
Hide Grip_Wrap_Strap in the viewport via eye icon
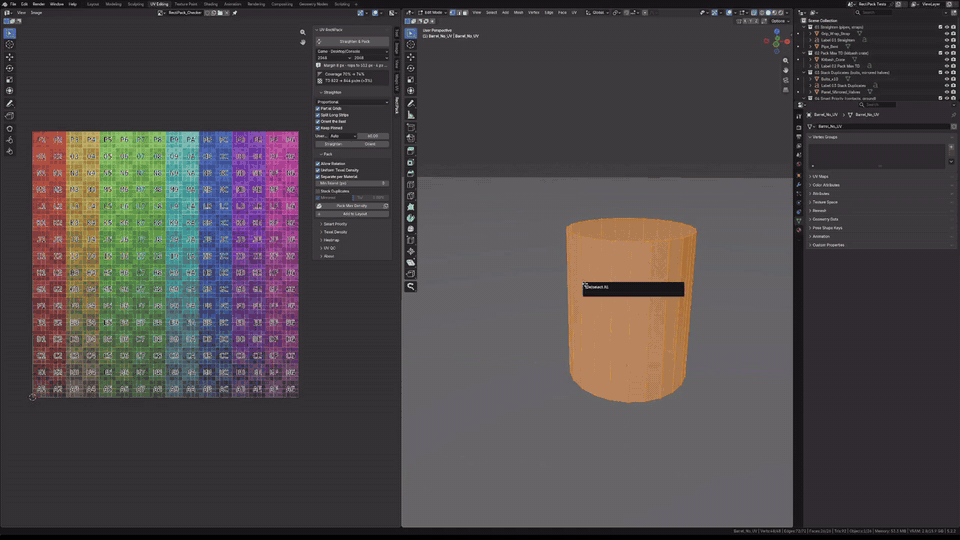tap(947, 34)
